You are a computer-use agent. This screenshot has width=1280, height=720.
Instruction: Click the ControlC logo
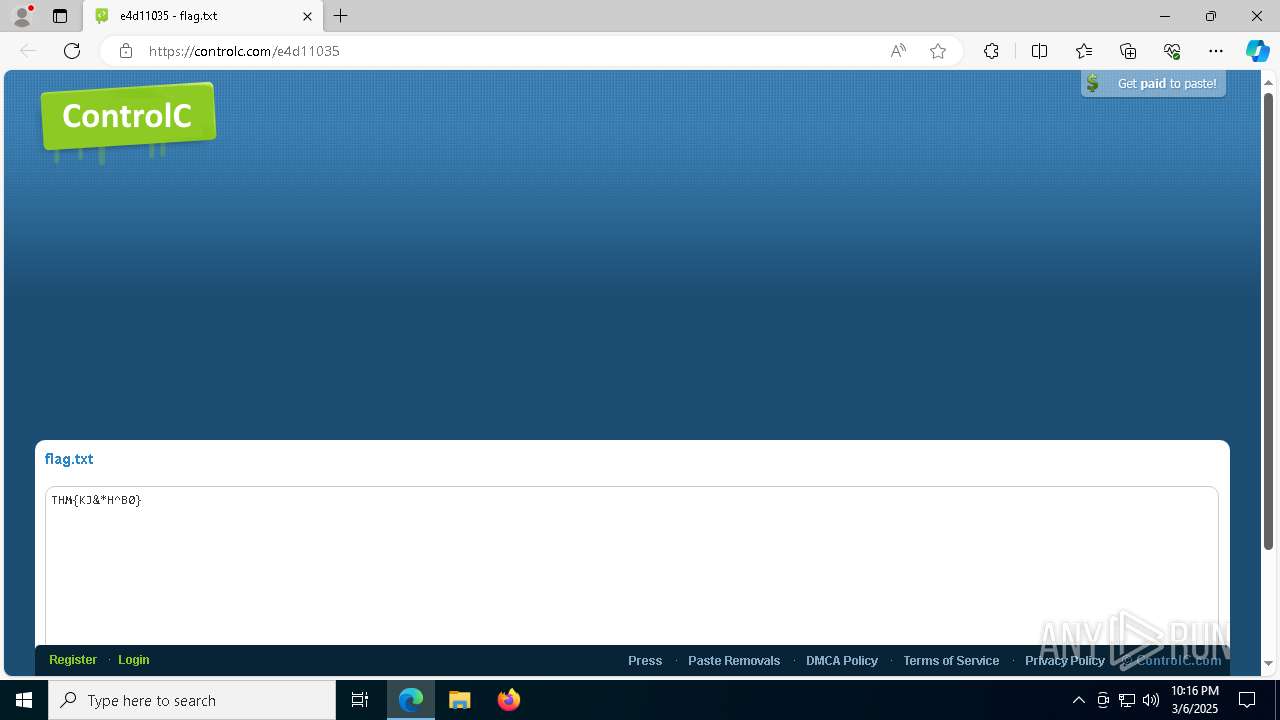click(x=128, y=118)
